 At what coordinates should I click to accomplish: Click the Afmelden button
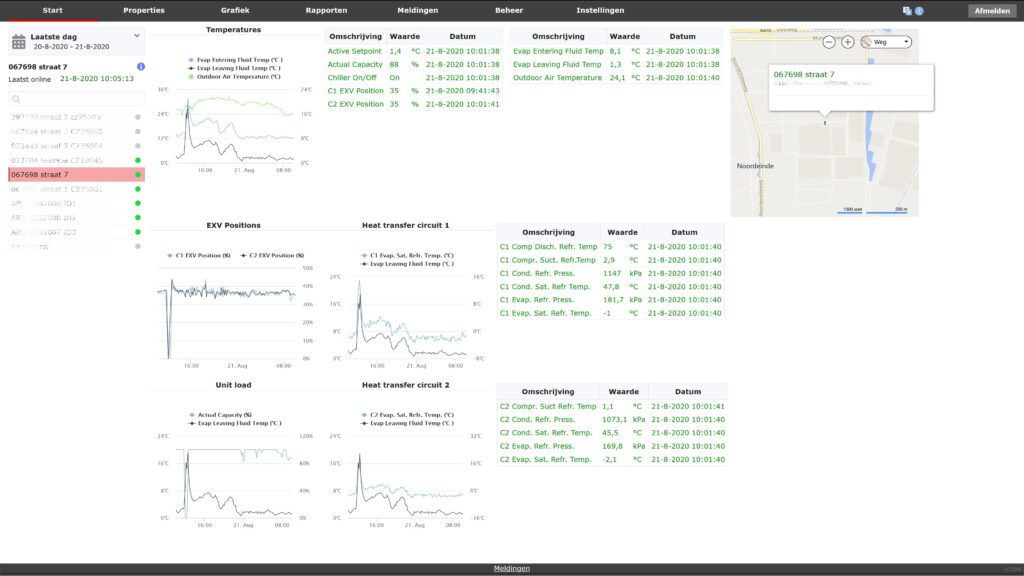point(992,10)
